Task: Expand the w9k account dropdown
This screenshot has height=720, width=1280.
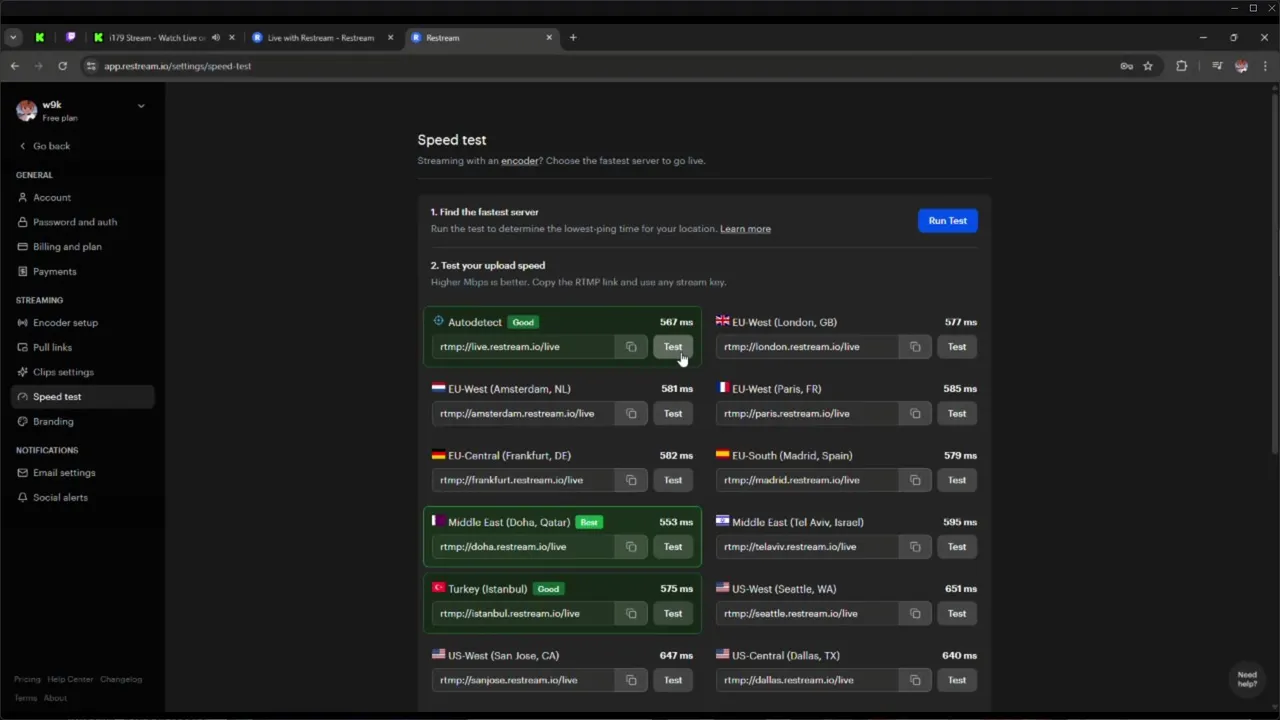Action: 141,105
